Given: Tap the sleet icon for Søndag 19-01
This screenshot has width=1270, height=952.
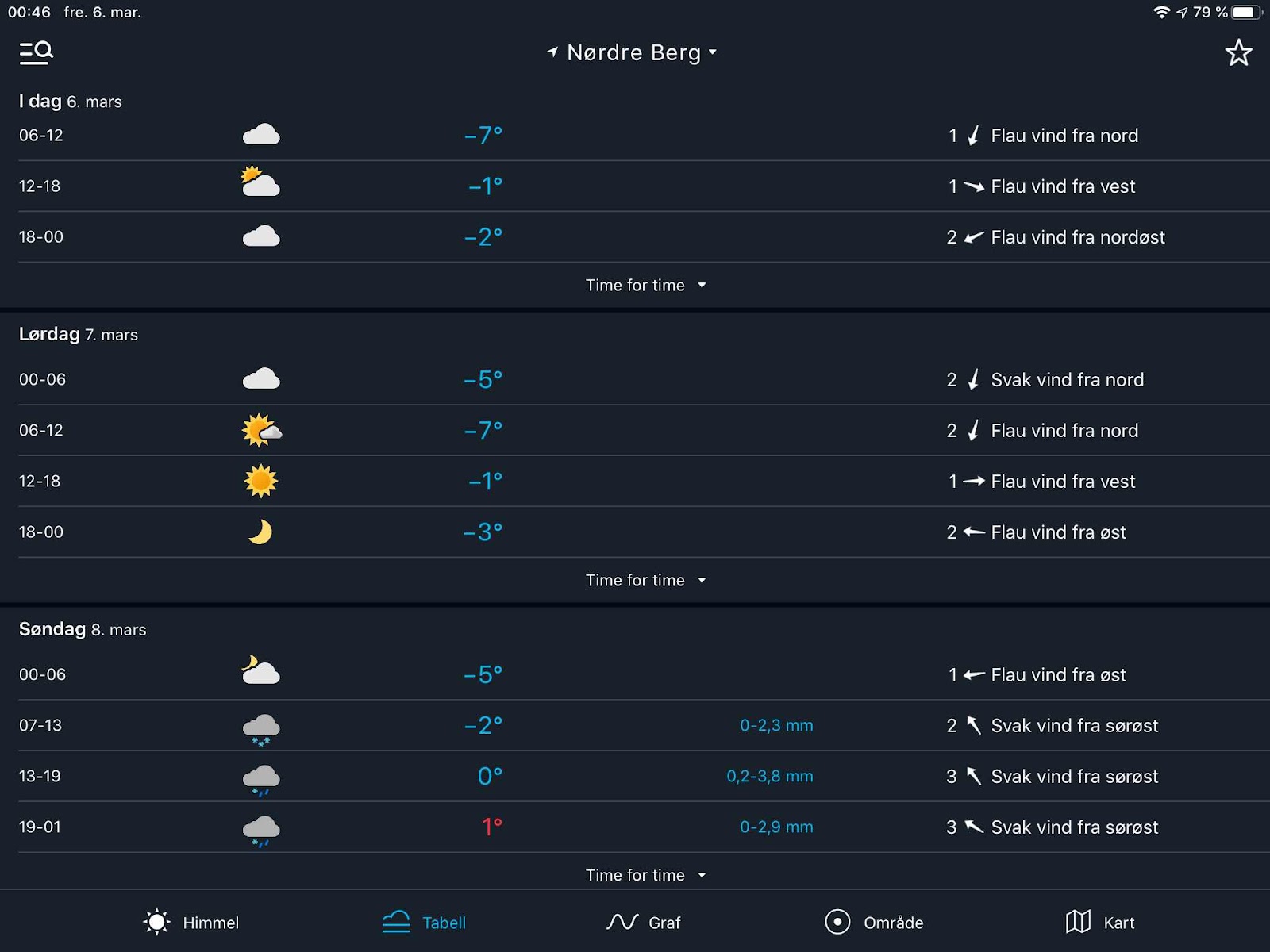Looking at the screenshot, I should [x=260, y=830].
